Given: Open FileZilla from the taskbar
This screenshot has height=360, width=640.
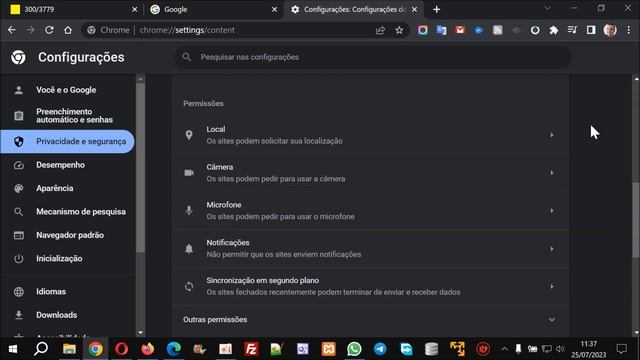Looking at the screenshot, I should tap(251, 349).
